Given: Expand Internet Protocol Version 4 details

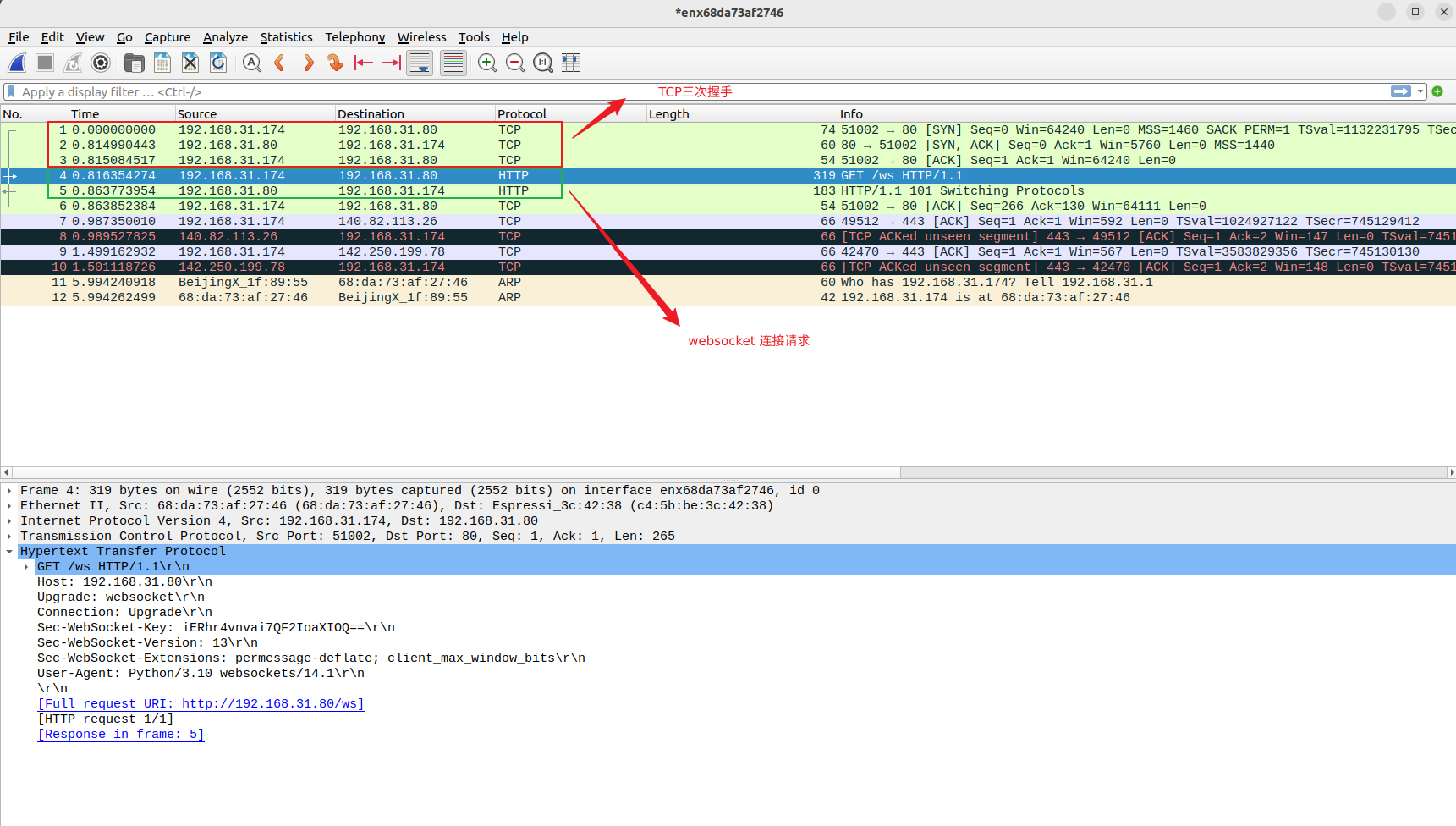Looking at the screenshot, I should pyautogui.click(x=9, y=521).
